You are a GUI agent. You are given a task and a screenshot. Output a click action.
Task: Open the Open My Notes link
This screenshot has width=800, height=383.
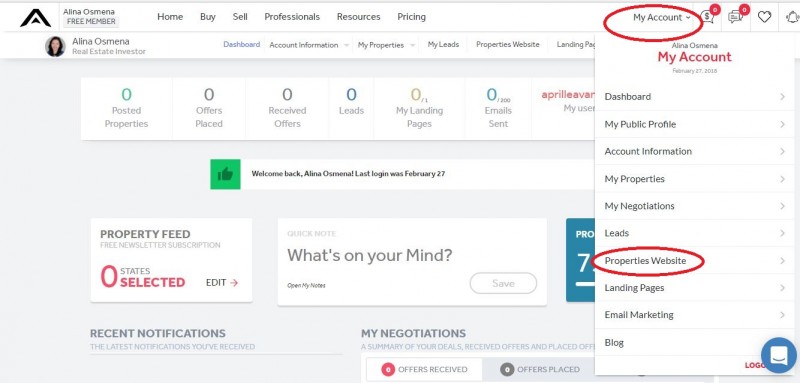click(306, 286)
